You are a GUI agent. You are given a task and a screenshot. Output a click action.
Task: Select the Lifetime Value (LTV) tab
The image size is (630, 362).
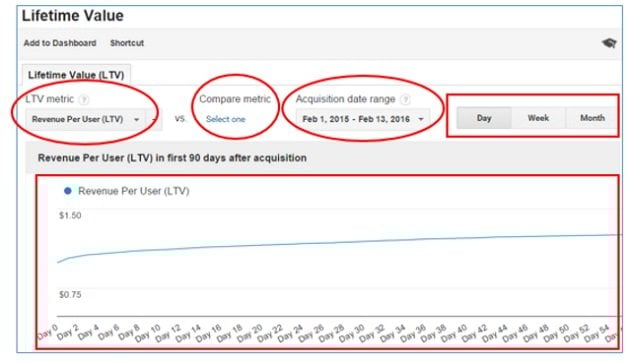click(76, 75)
